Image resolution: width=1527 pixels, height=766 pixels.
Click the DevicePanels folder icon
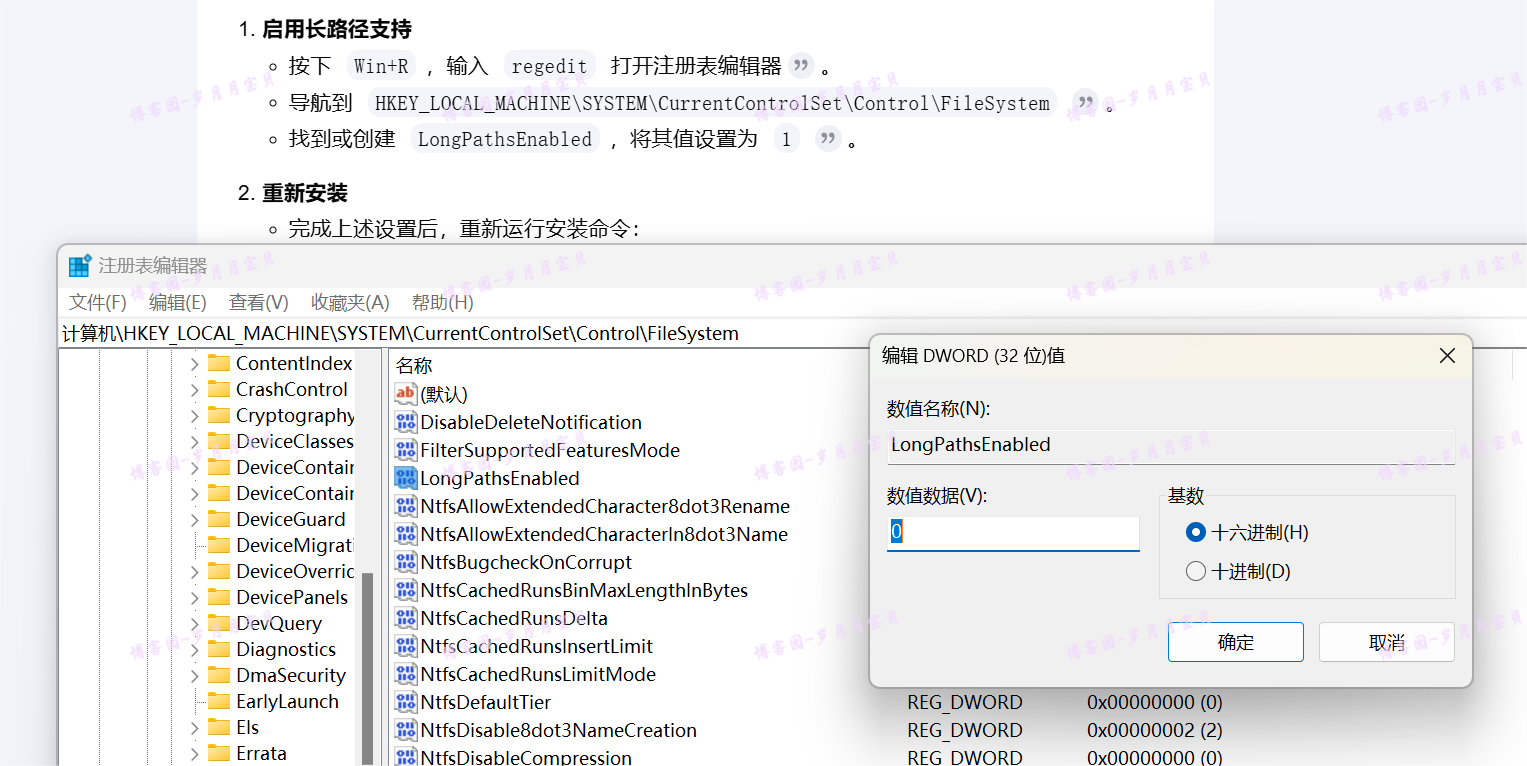[x=219, y=597]
